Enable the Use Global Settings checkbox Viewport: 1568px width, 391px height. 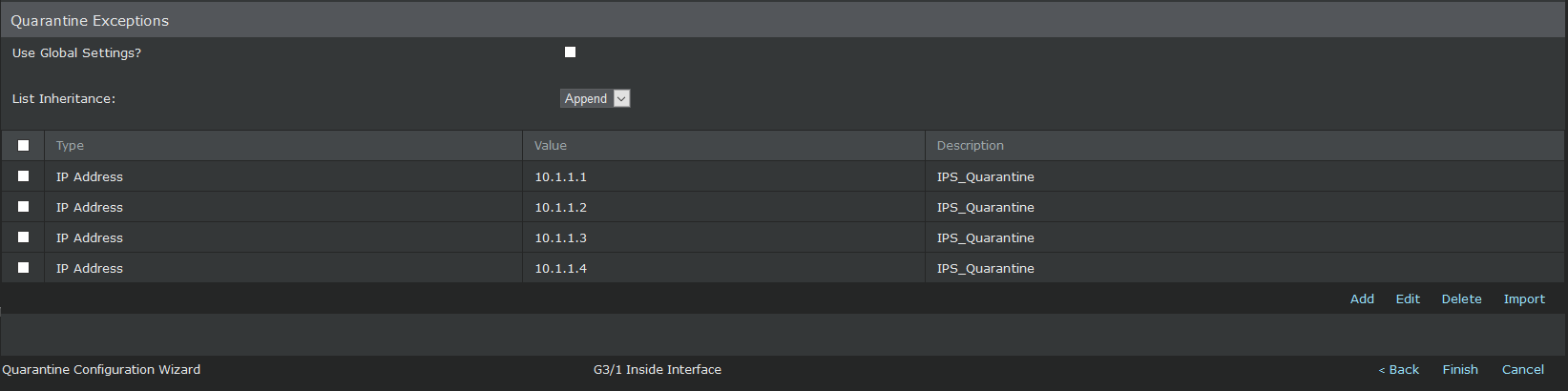(x=570, y=52)
